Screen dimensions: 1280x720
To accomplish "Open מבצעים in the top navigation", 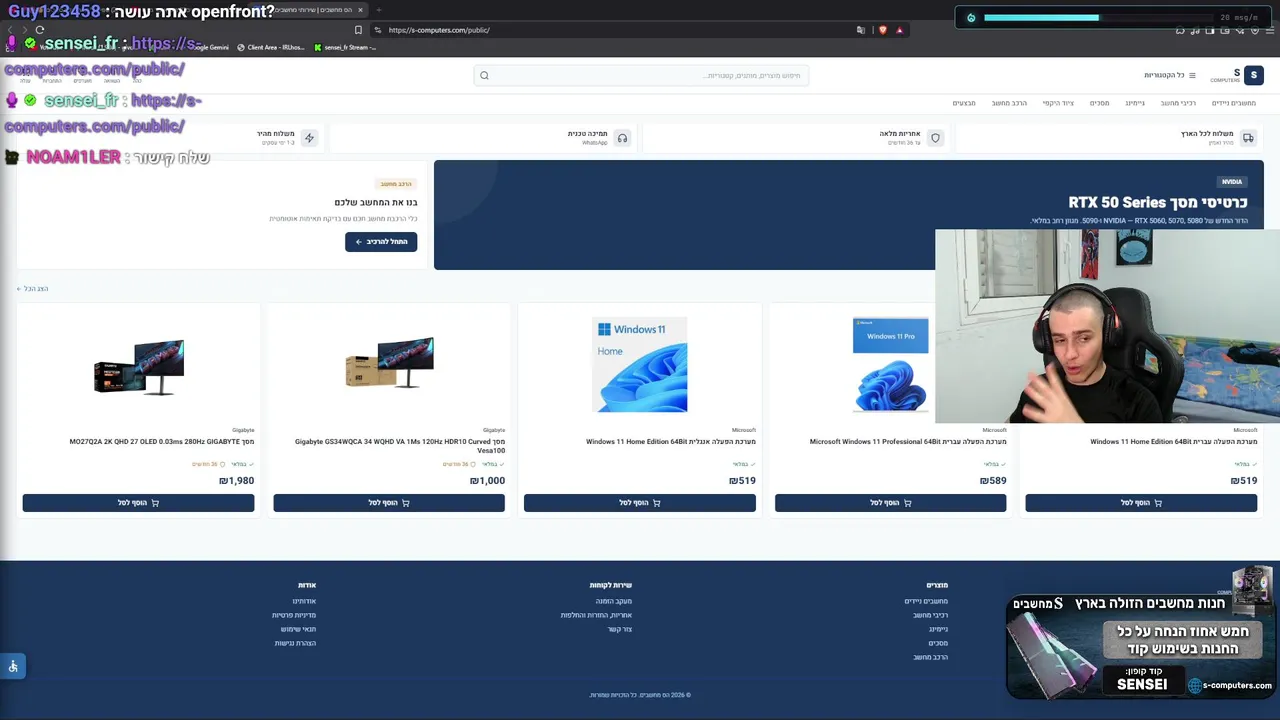I will (x=964, y=103).
